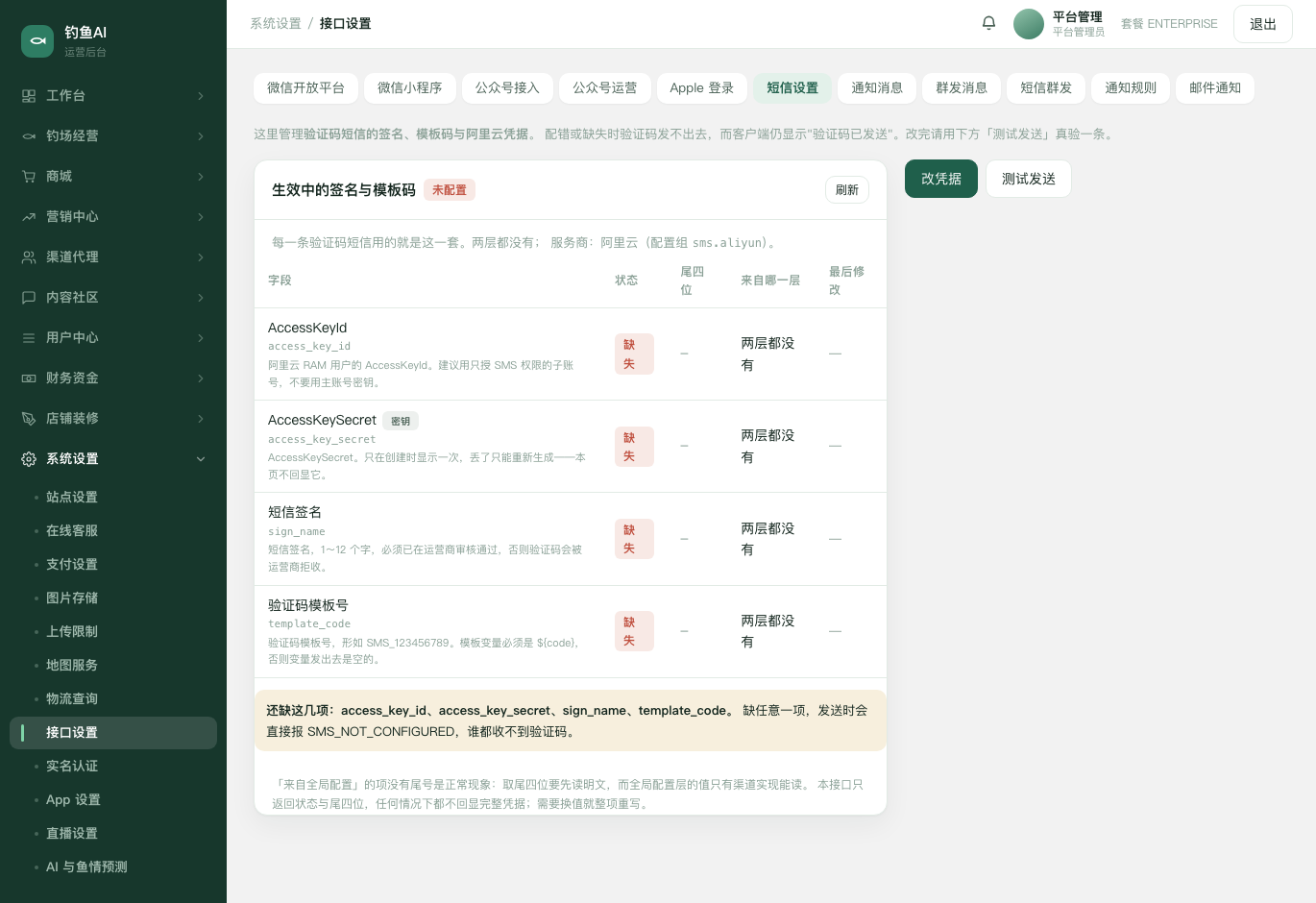Click the 商城 shopping cart icon

click(x=29, y=177)
